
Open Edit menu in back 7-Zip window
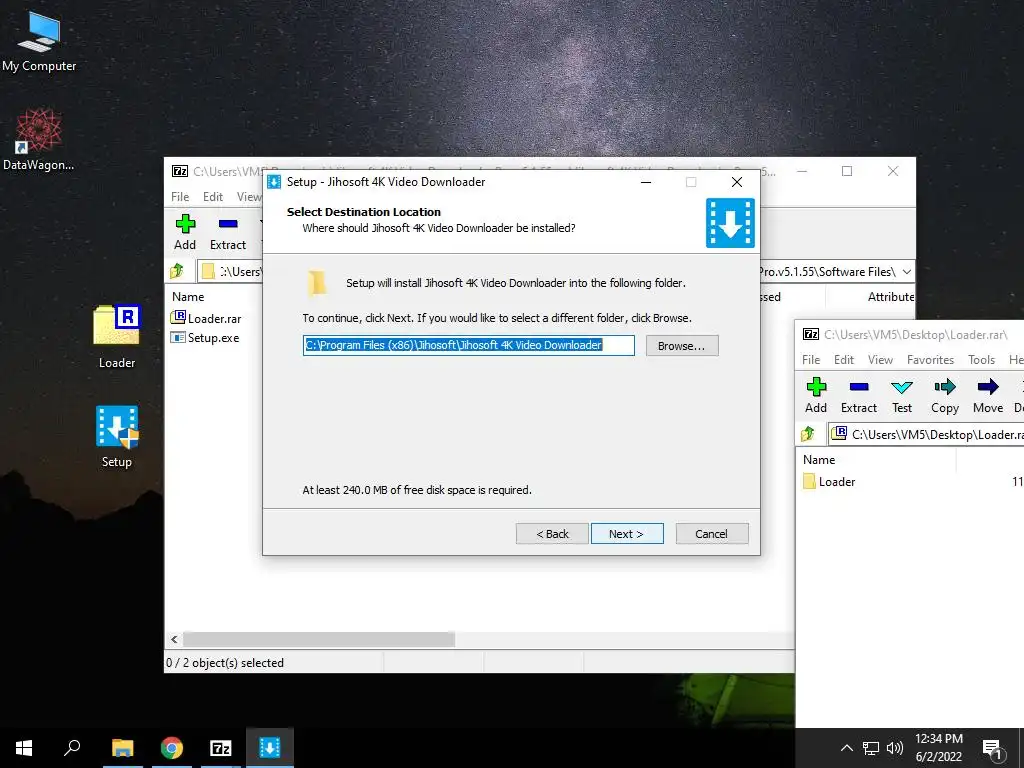213,197
